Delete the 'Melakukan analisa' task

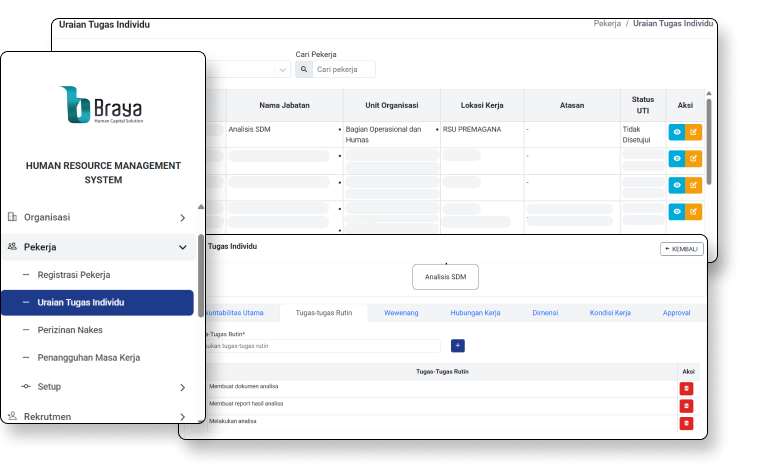click(686, 423)
